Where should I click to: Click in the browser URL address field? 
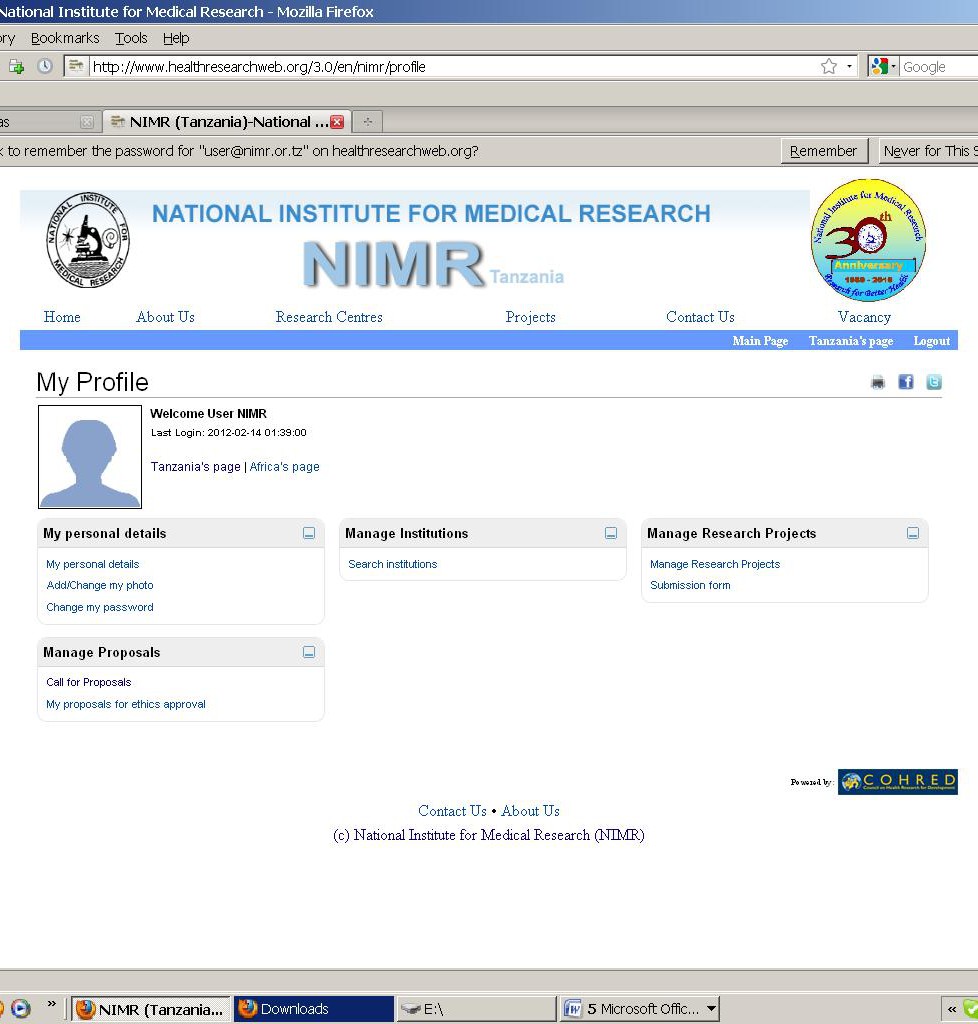pyautogui.click(x=450, y=67)
